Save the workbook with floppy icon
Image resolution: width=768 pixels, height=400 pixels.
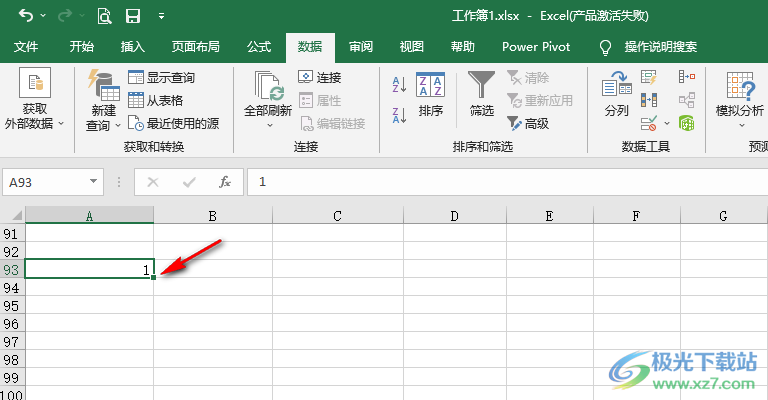pyautogui.click(x=133, y=16)
